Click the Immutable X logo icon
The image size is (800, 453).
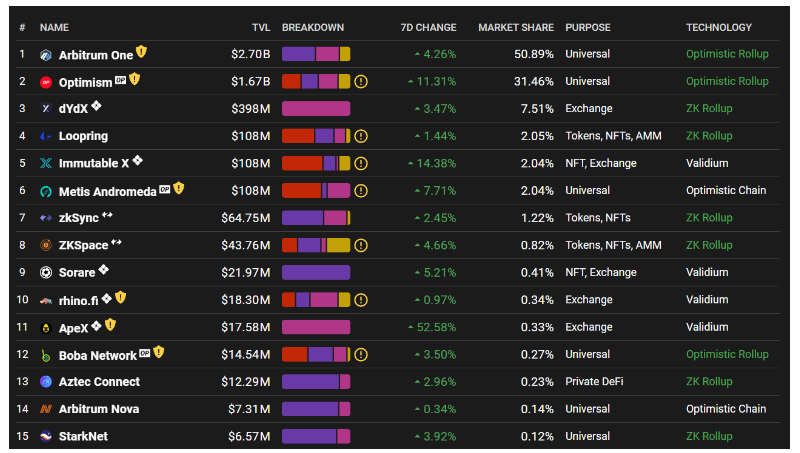pyautogui.click(x=46, y=163)
